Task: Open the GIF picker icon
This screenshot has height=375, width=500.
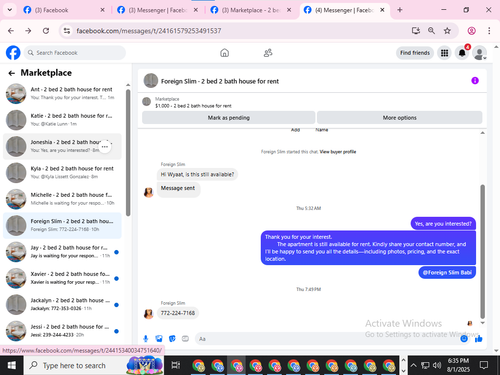Action: [185, 339]
